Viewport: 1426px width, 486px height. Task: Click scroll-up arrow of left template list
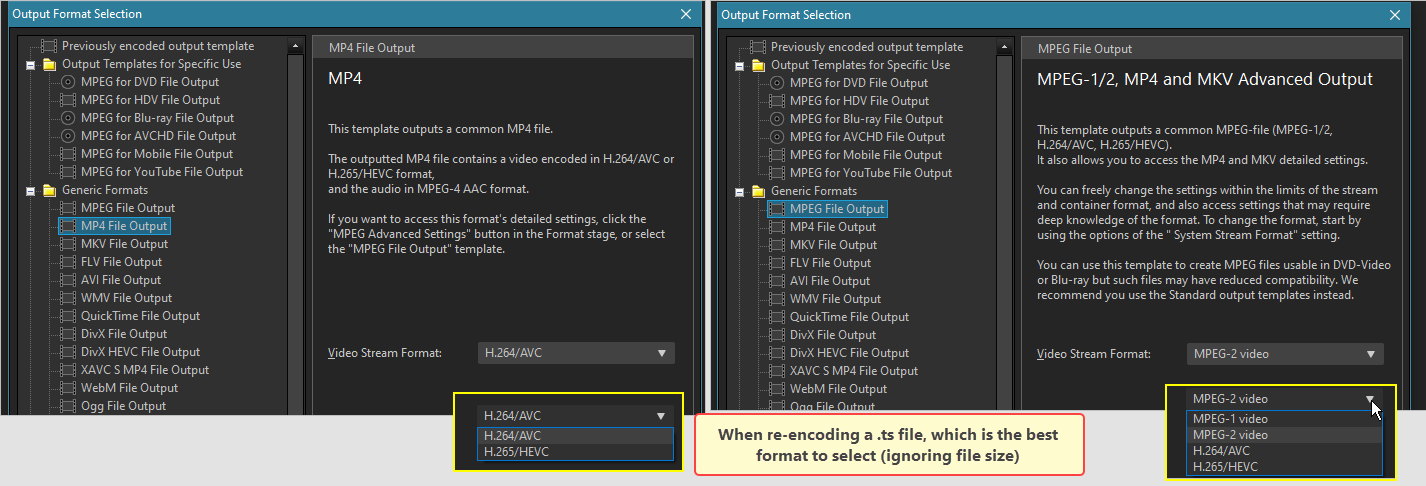[295, 46]
